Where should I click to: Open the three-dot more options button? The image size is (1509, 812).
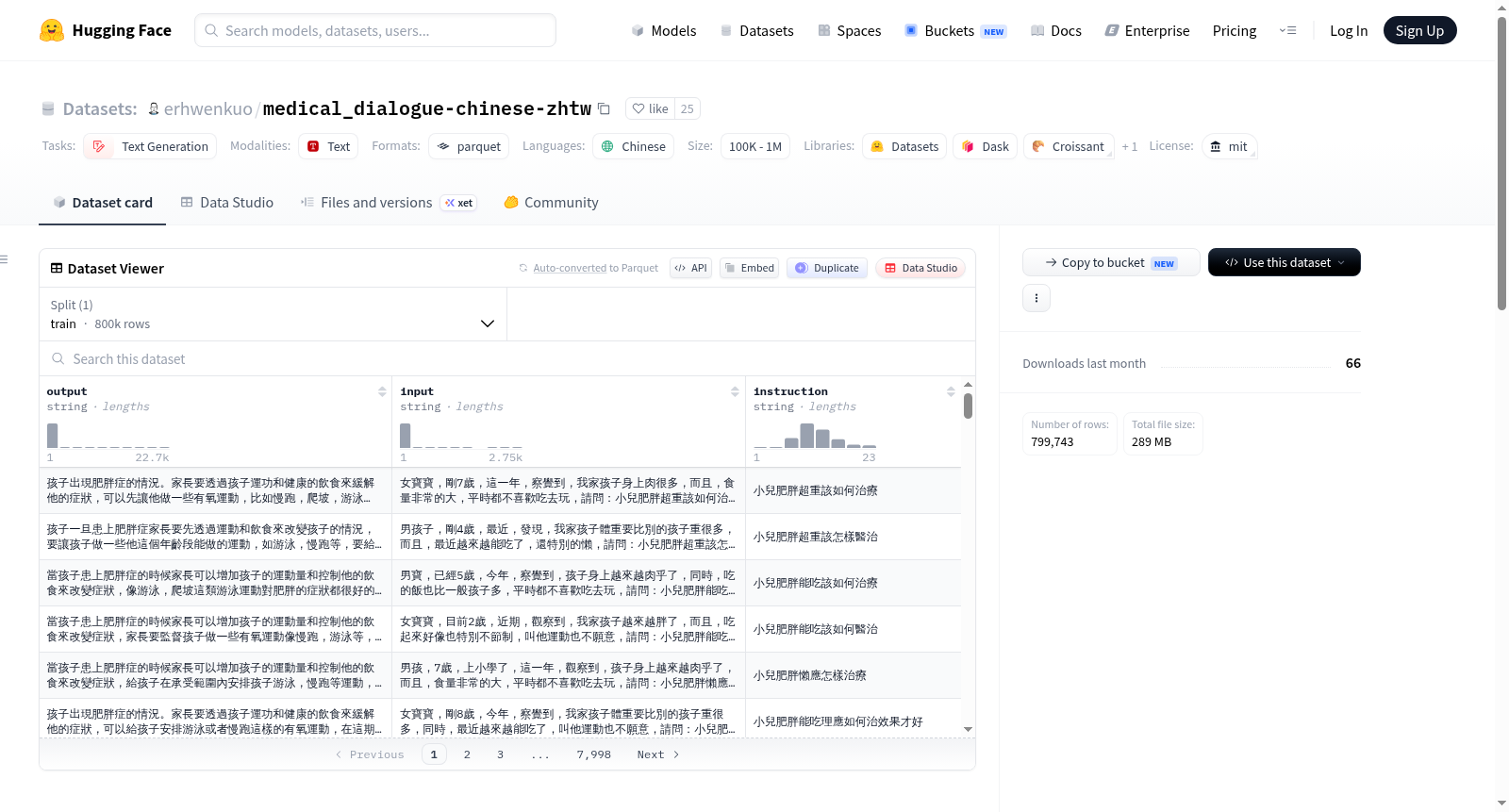click(1036, 298)
